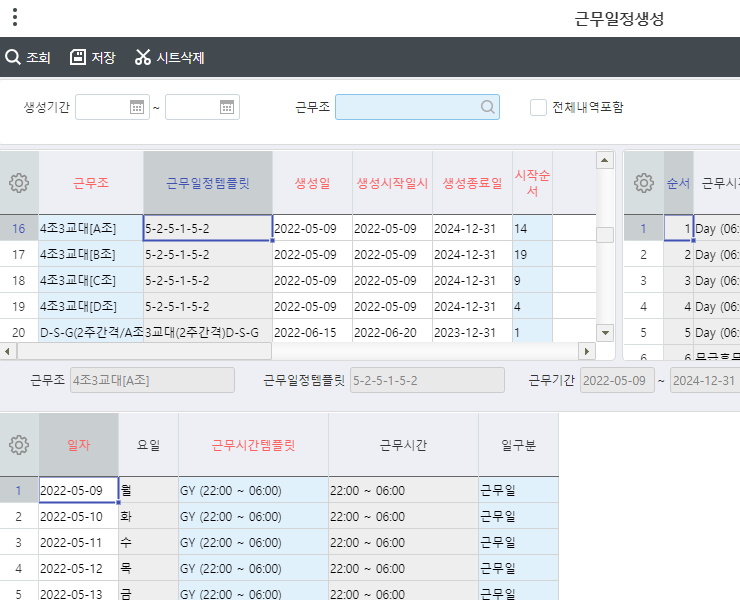The height and width of the screenshot is (600, 740).
Task: Select the 4조3교대[B조] row
Action: (x=90, y=255)
